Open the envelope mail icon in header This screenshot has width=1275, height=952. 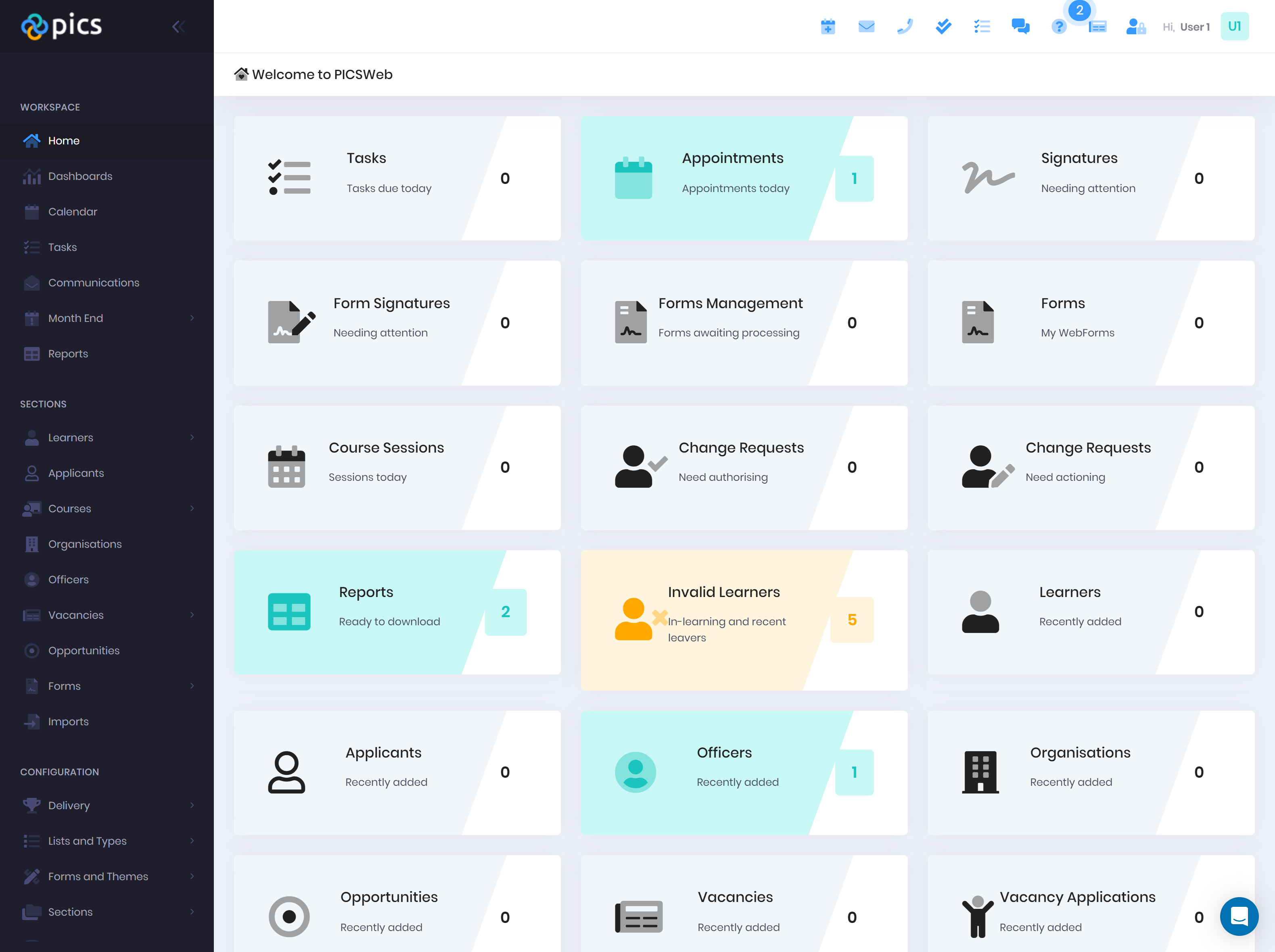(x=866, y=27)
